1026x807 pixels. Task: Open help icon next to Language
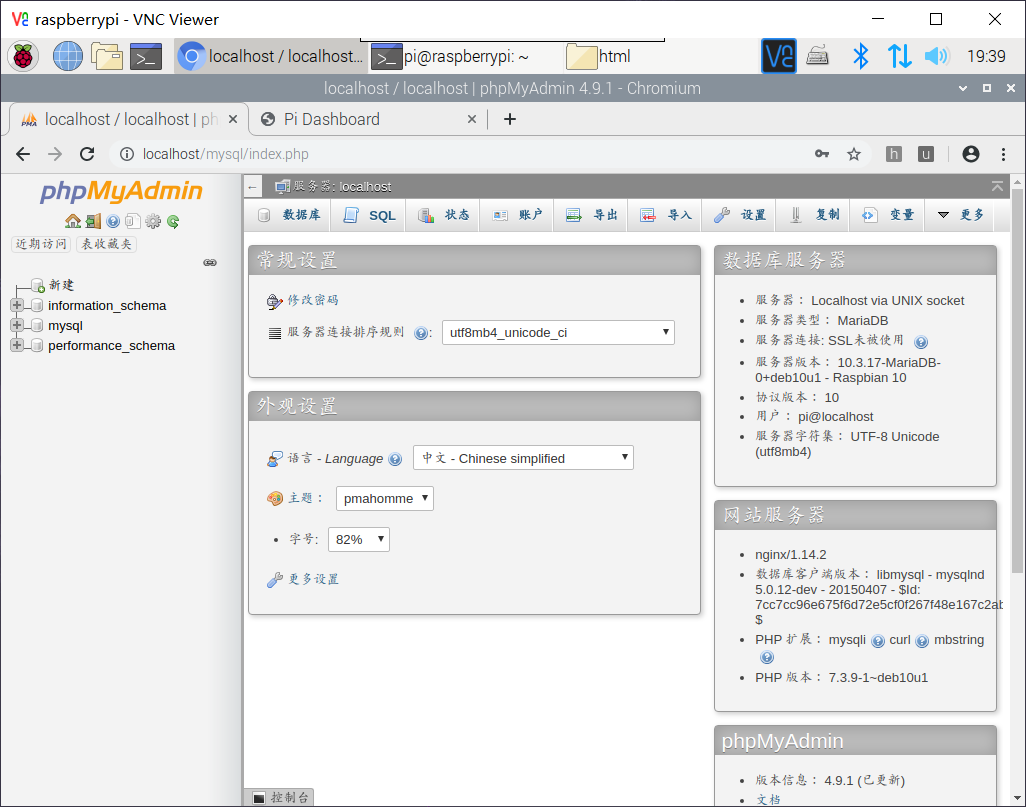click(x=395, y=459)
